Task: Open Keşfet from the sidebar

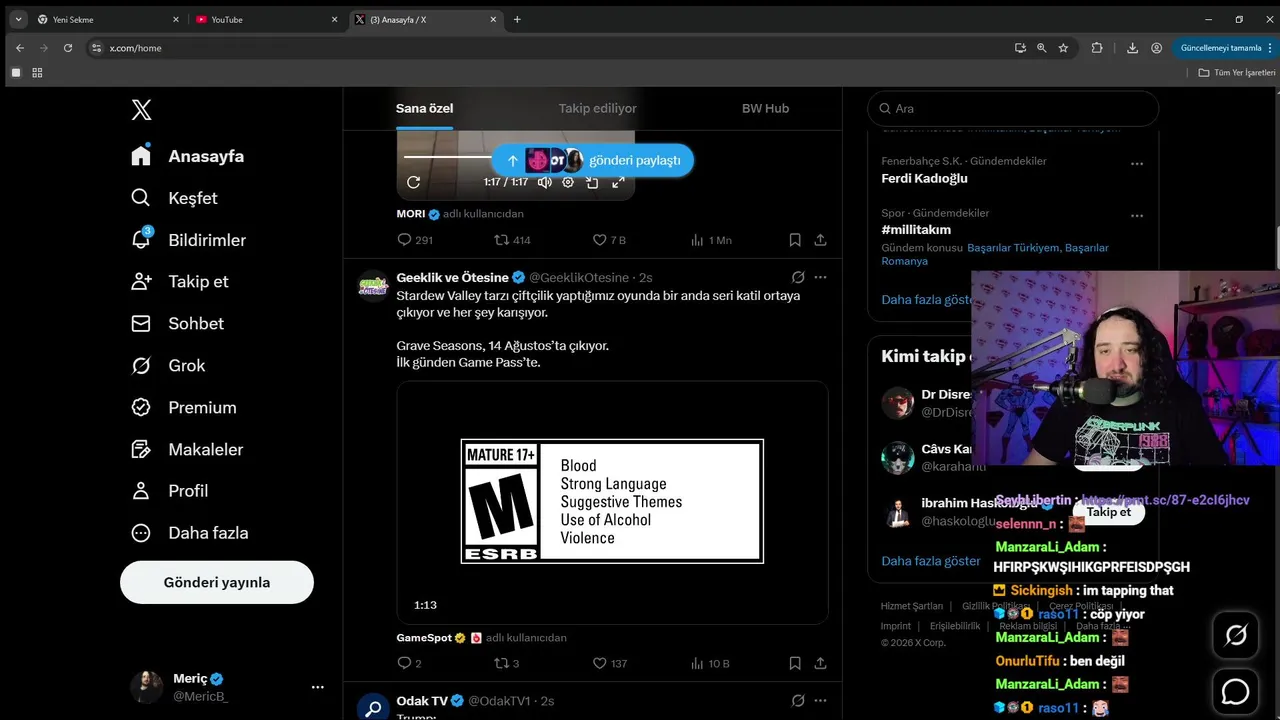Action: [174, 198]
